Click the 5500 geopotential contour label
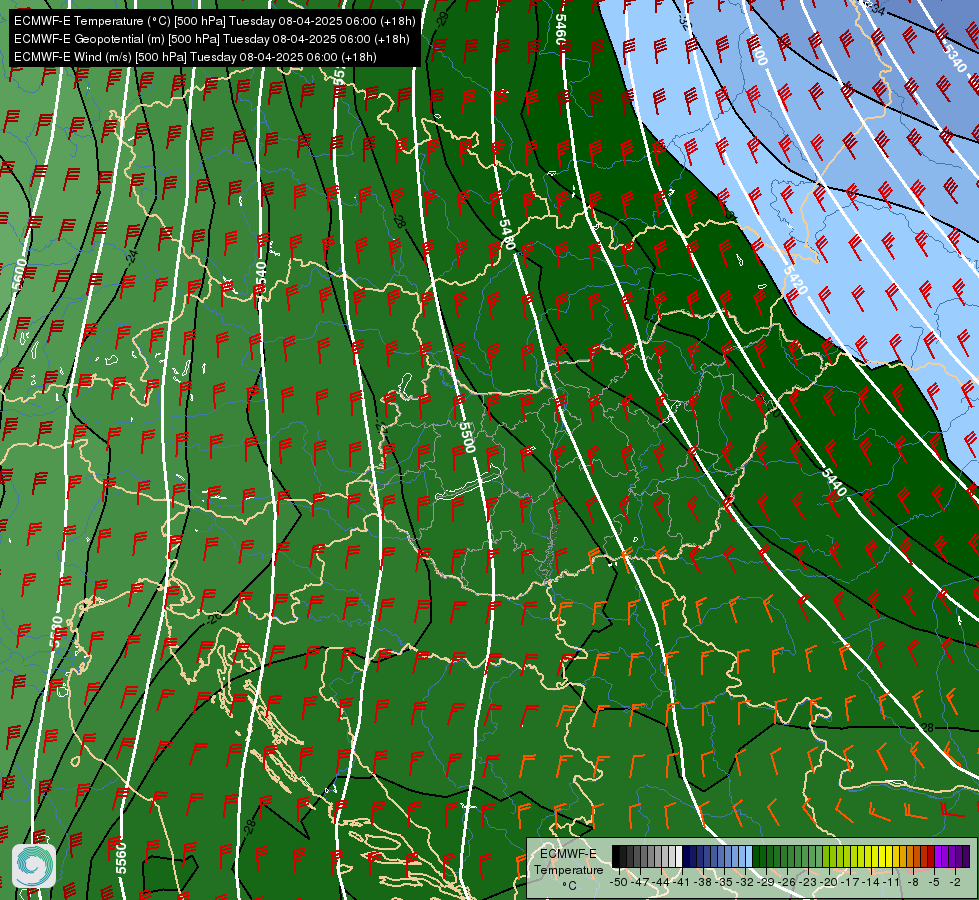The height and width of the screenshot is (900, 979). click(467, 437)
